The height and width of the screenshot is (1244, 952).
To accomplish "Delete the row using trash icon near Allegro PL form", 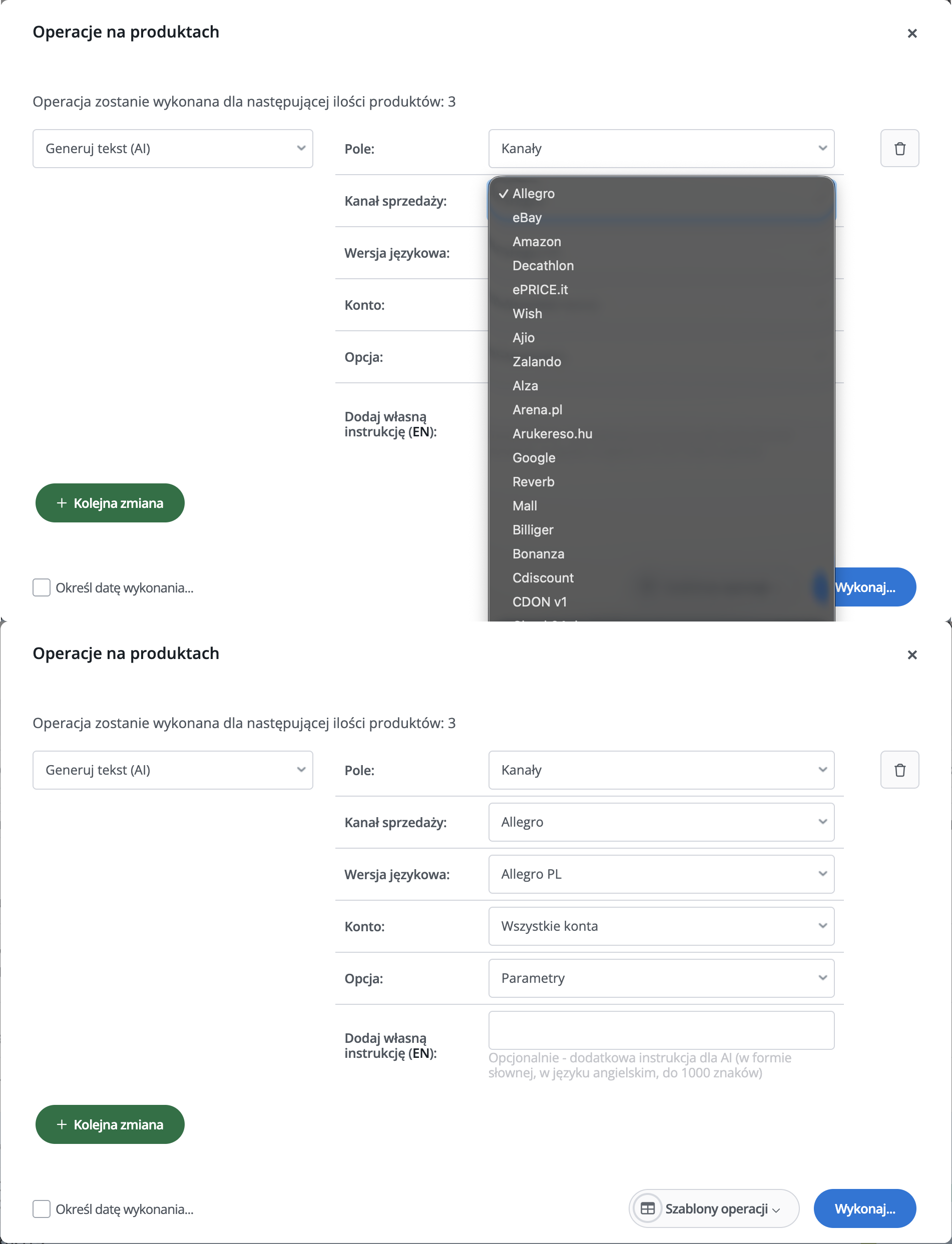I will pyautogui.click(x=899, y=770).
